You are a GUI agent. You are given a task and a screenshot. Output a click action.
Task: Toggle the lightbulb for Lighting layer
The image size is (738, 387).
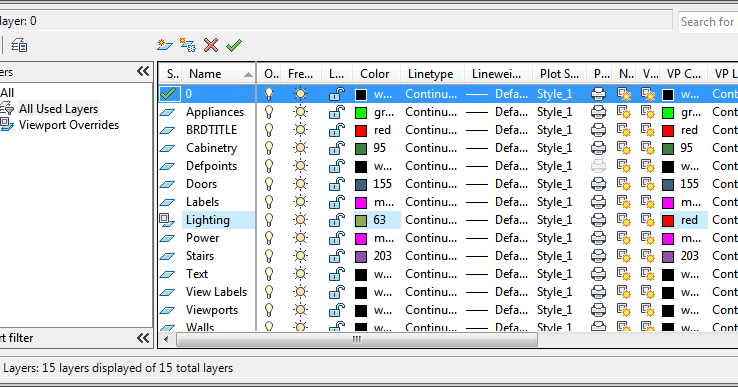coord(269,220)
